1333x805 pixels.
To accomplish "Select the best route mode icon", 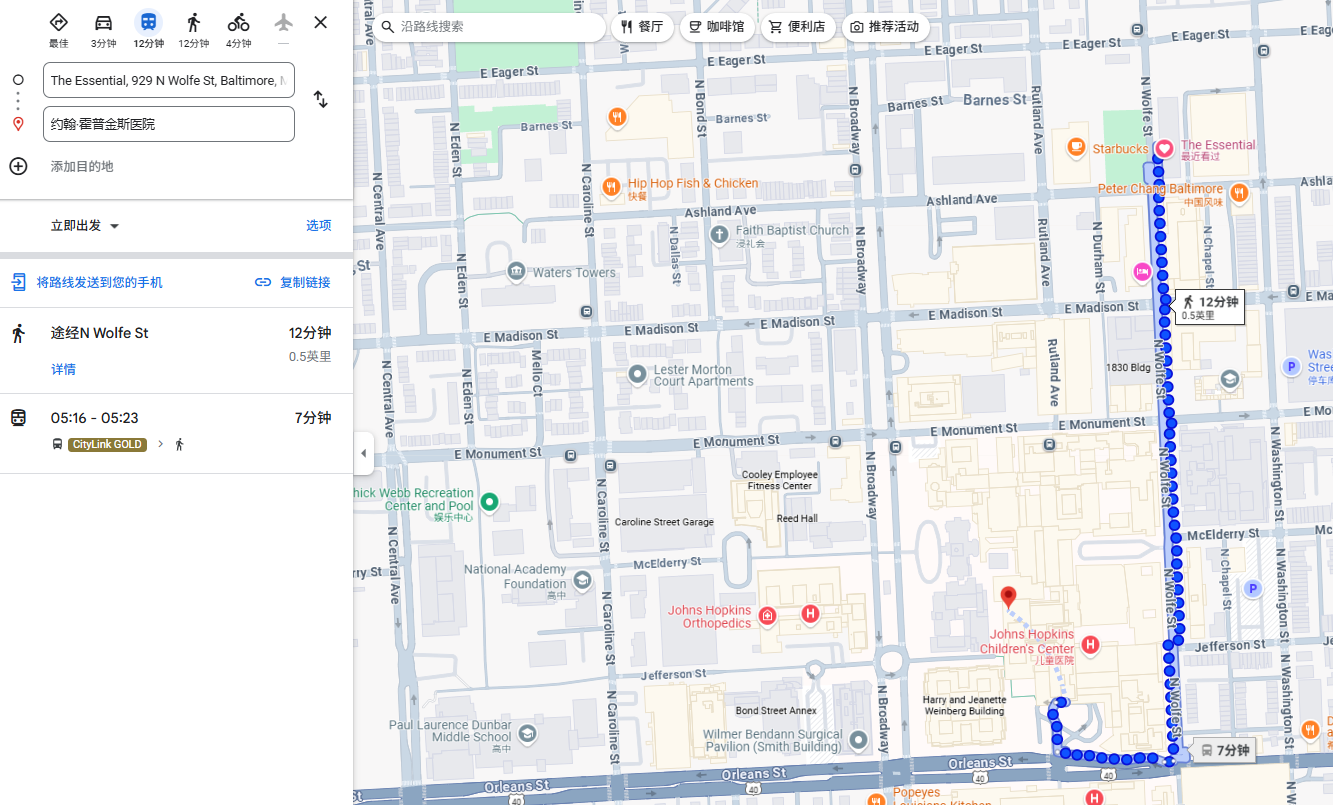I will [58, 23].
